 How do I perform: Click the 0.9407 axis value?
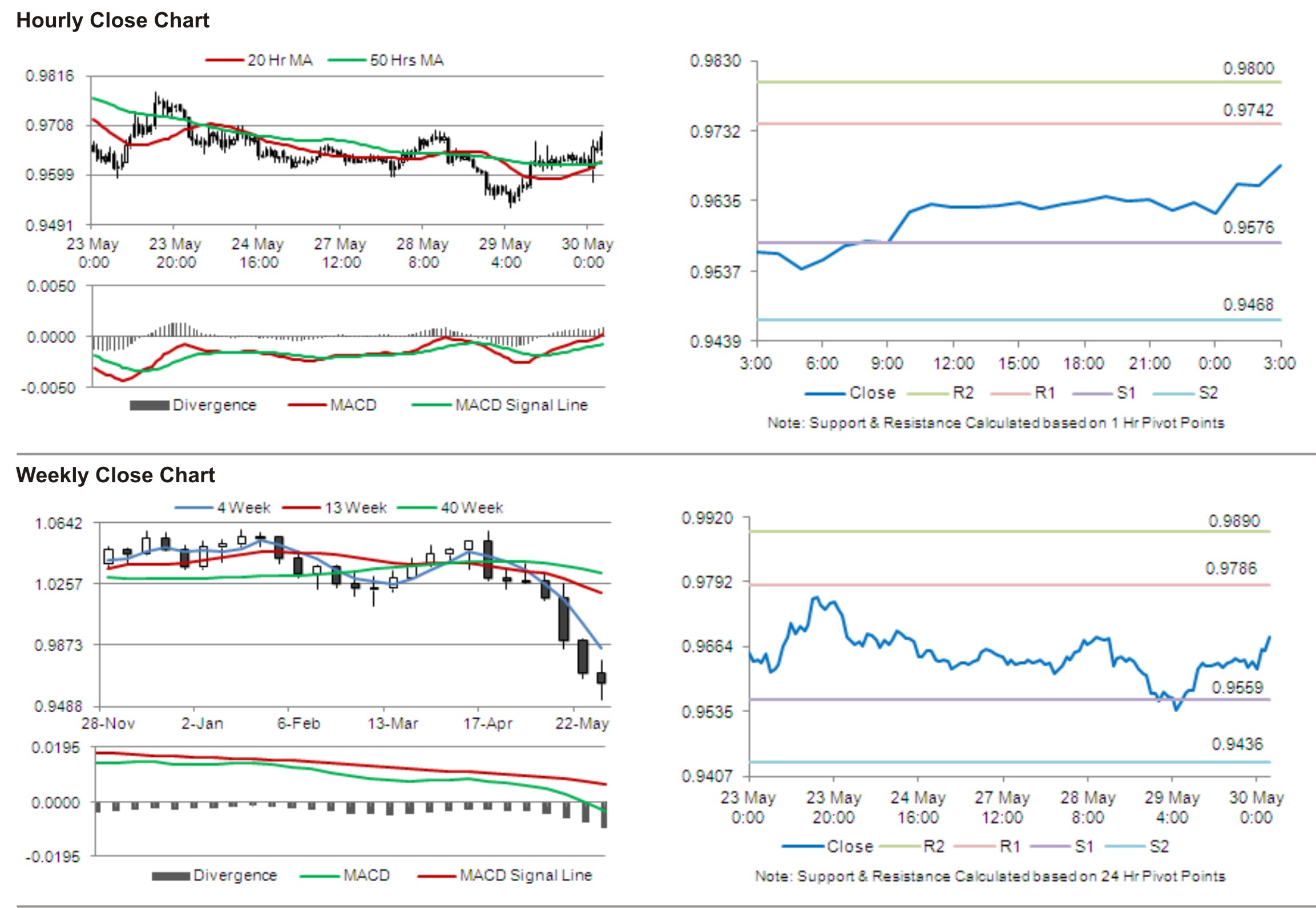tap(708, 776)
